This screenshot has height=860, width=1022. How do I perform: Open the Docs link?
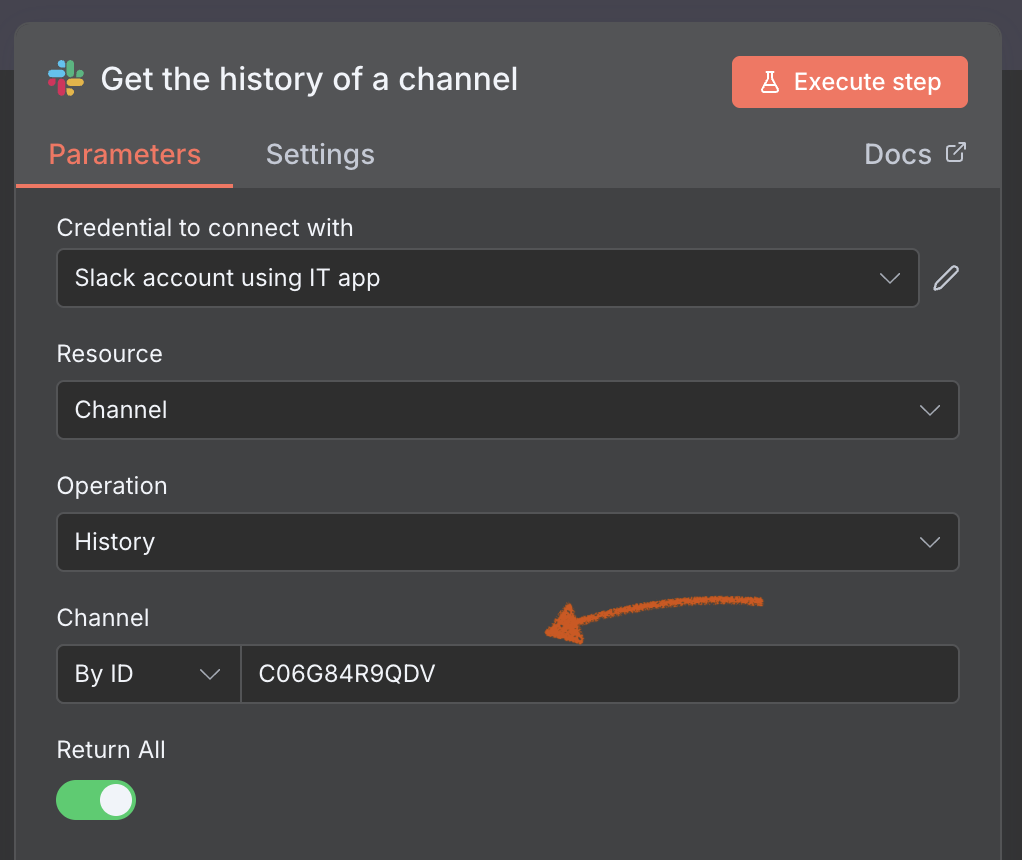click(x=898, y=155)
